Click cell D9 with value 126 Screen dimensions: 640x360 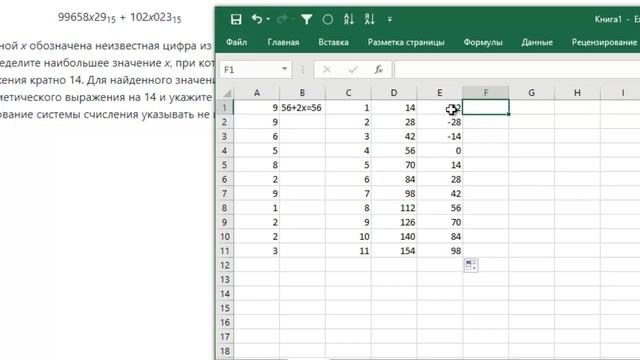pyautogui.click(x=394, y=222)
